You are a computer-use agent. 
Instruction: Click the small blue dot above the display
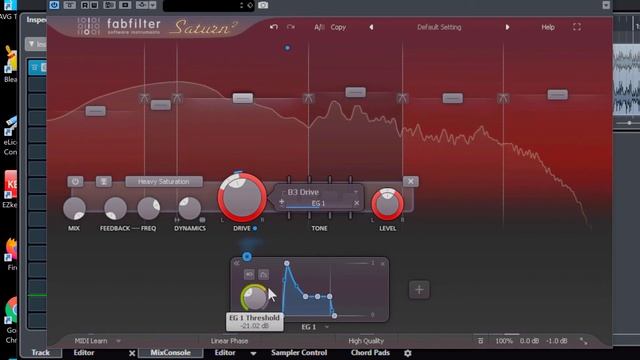click(x=287, y=48)
